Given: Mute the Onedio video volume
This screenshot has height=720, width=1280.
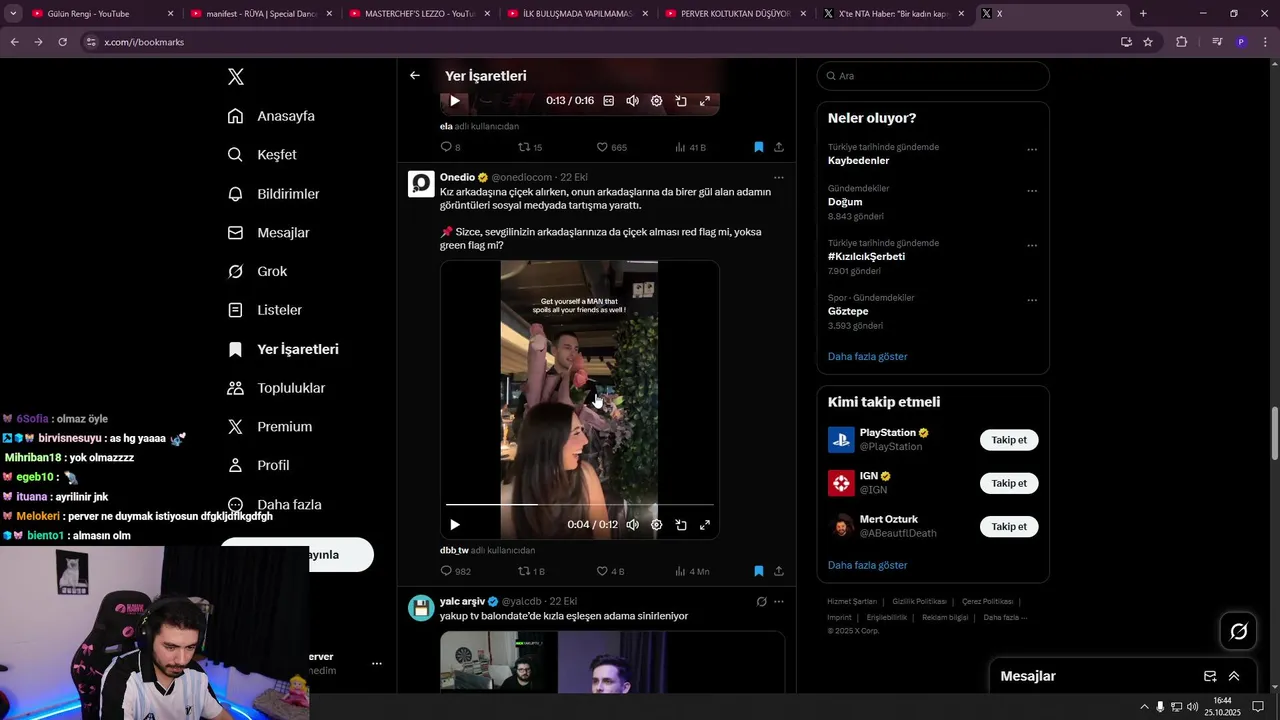Looking at the screenshot, I should pos(633,525).
